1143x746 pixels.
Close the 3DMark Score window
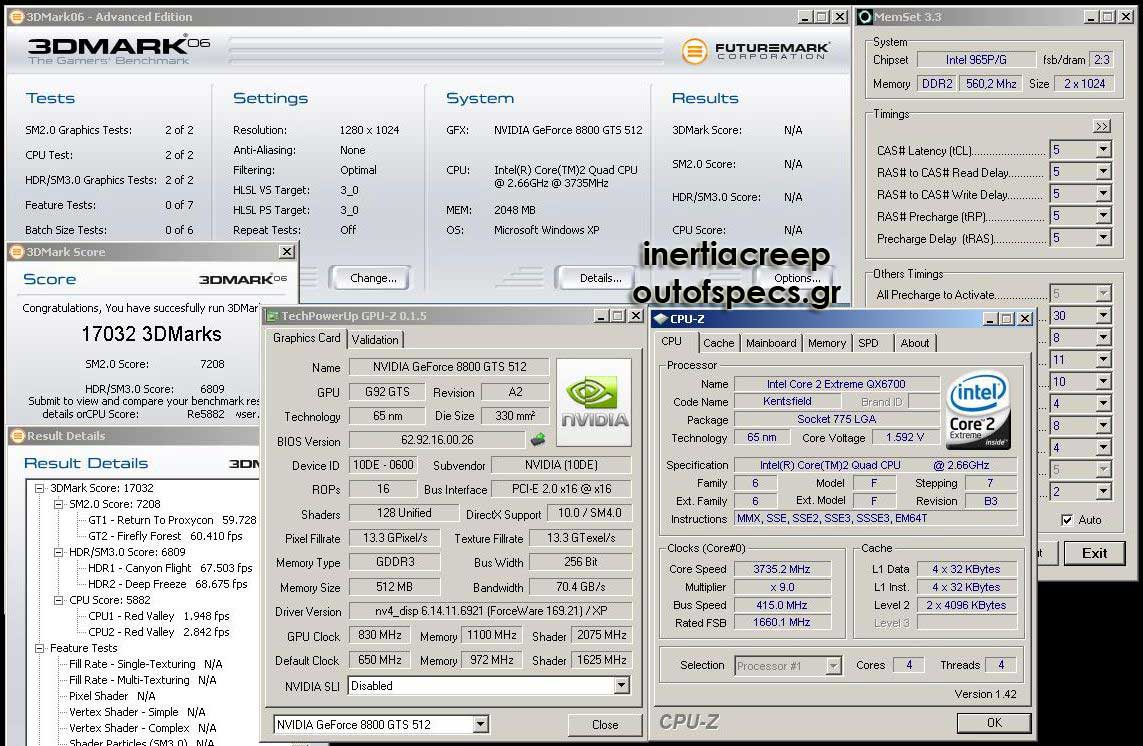287,252
